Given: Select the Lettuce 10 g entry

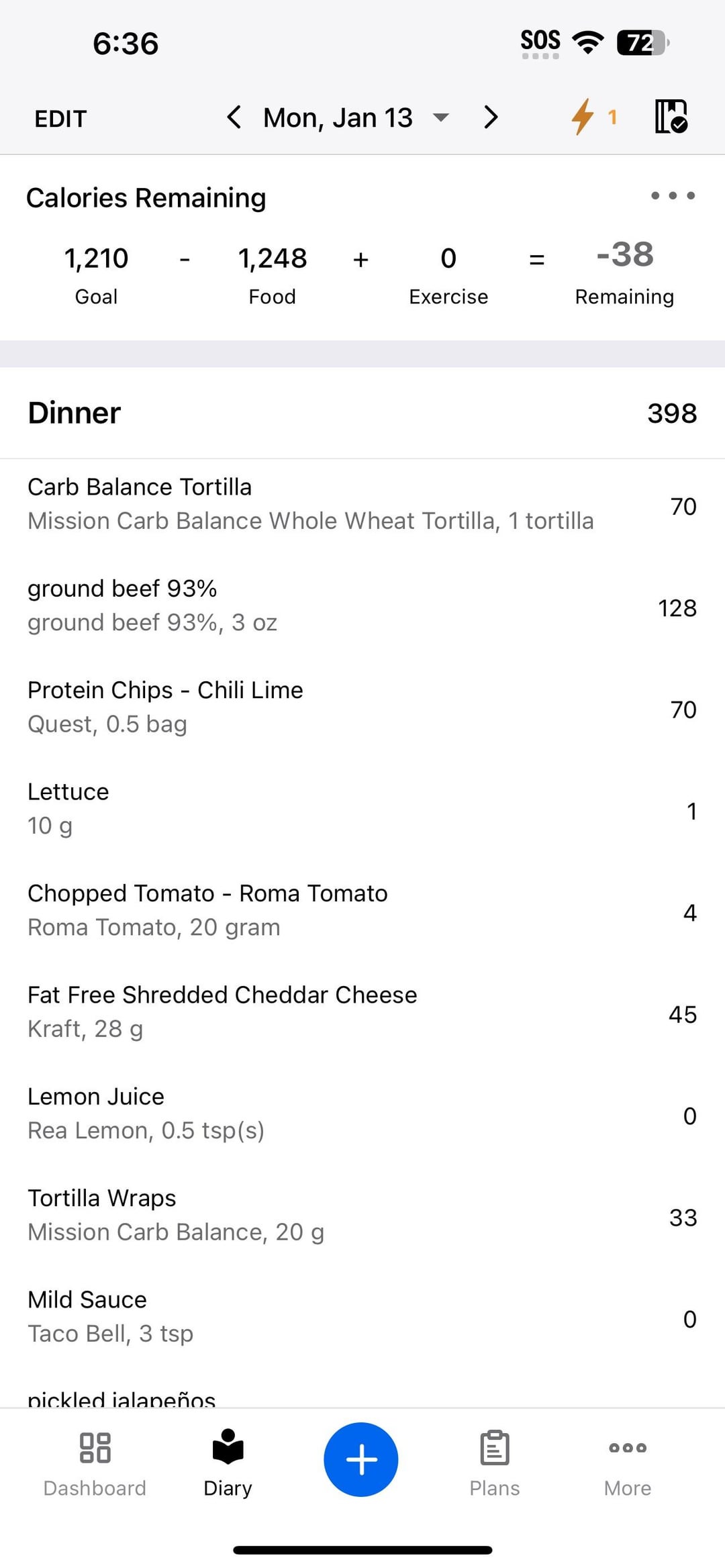Looking at the screenshot, I should (362, 809).
